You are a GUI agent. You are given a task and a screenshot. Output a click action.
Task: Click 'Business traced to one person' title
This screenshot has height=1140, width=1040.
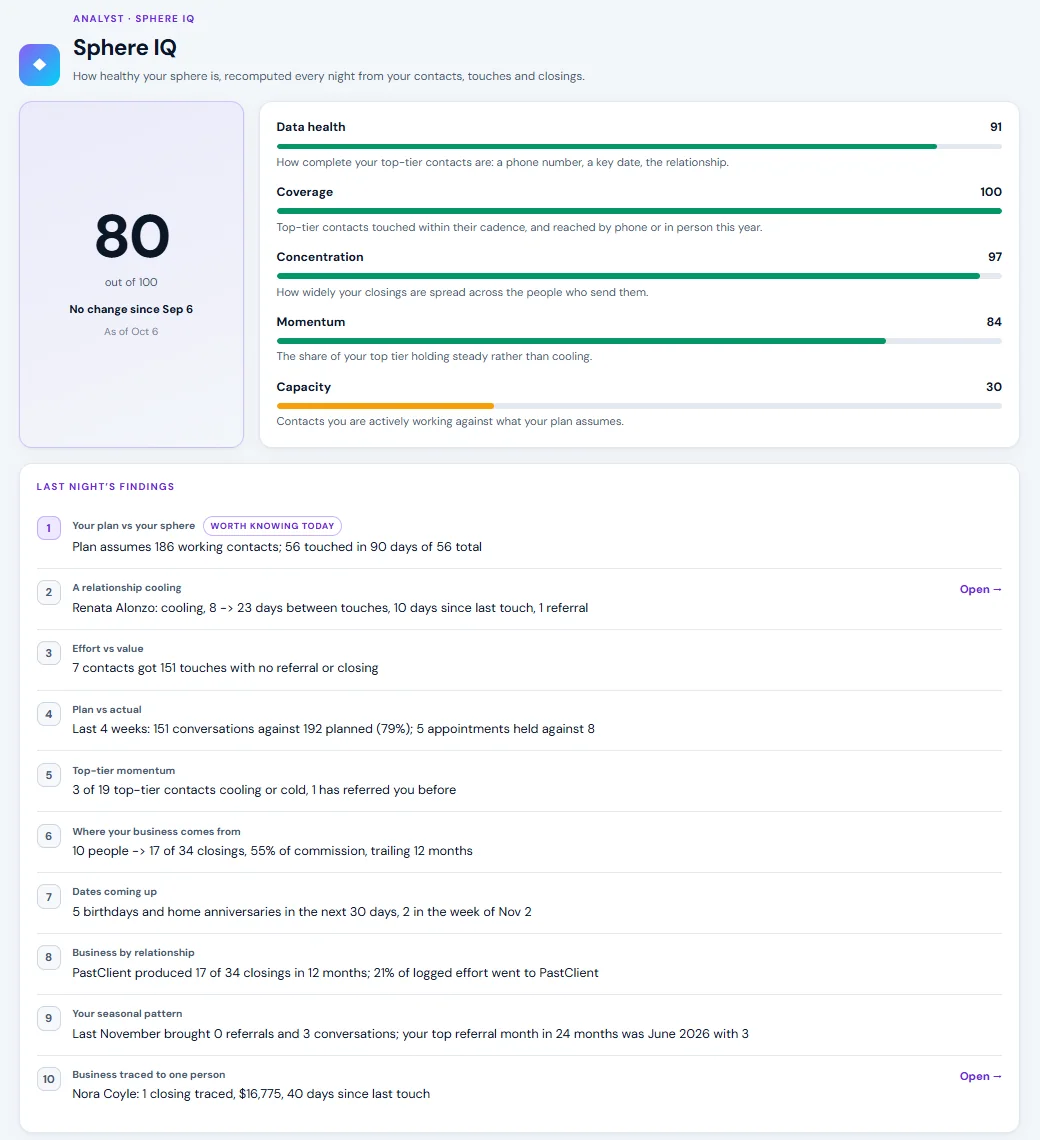pos(148,1075)
